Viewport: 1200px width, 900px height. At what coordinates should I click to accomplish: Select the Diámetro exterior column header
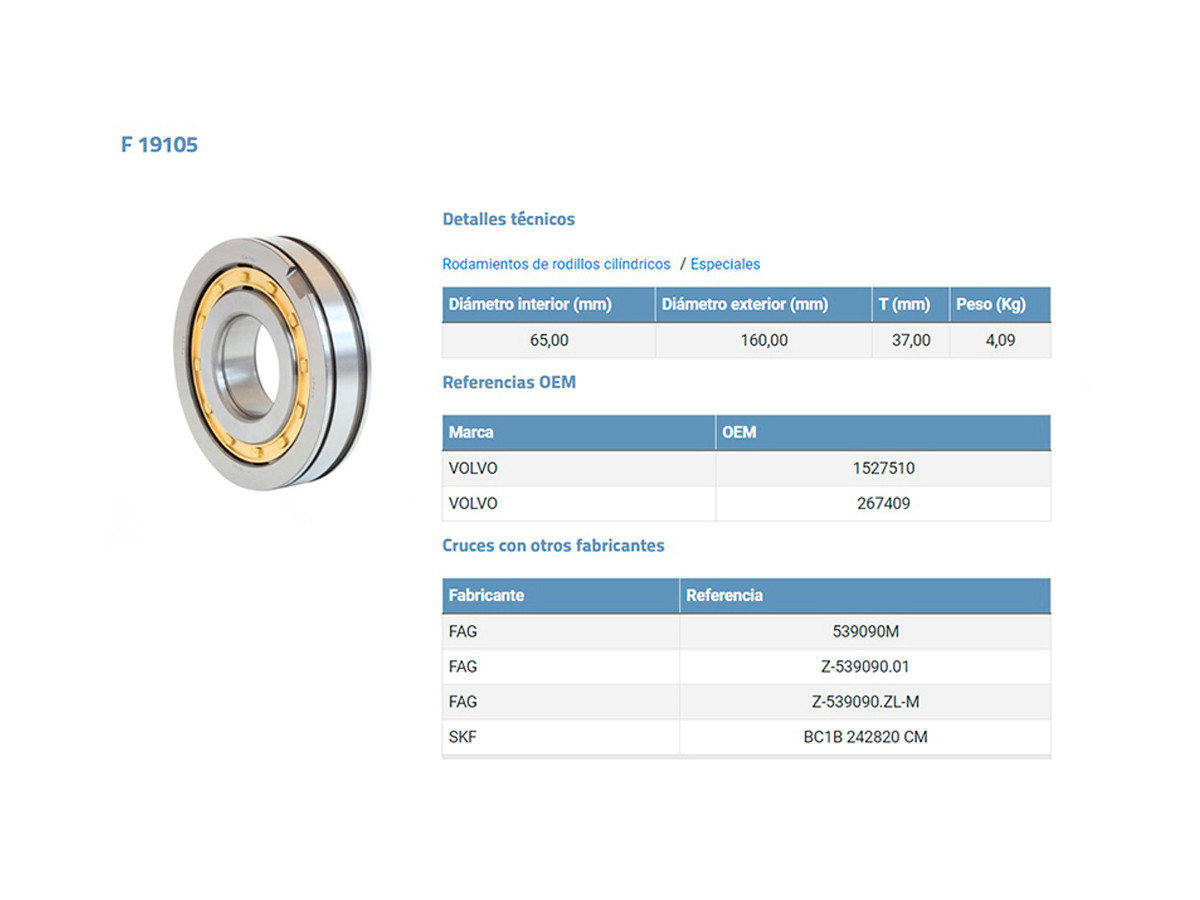pyautogui.click(x=745, y=304)
